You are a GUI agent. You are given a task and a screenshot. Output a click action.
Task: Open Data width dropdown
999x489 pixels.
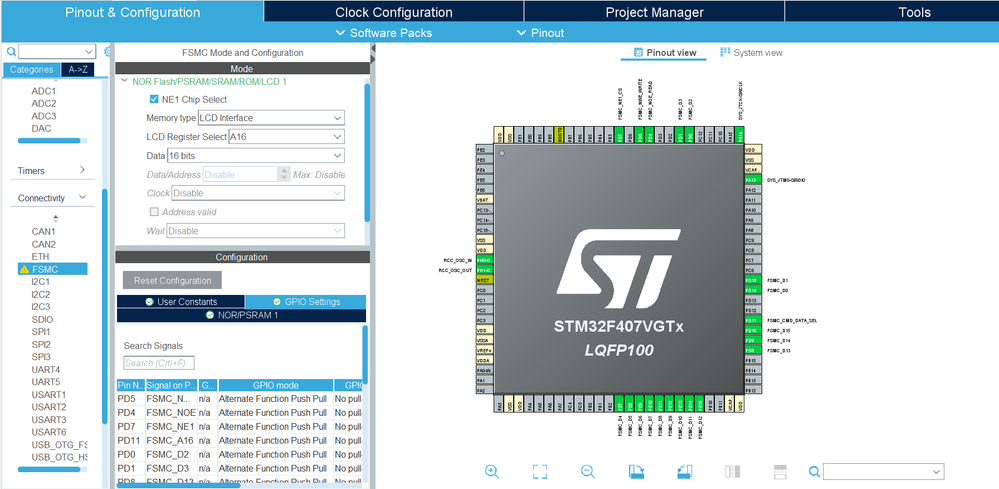click(x=255, y=155)
